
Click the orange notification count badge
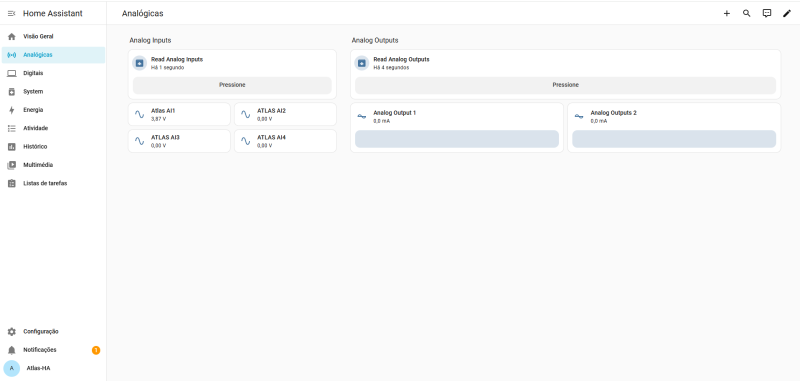point(96,350)
